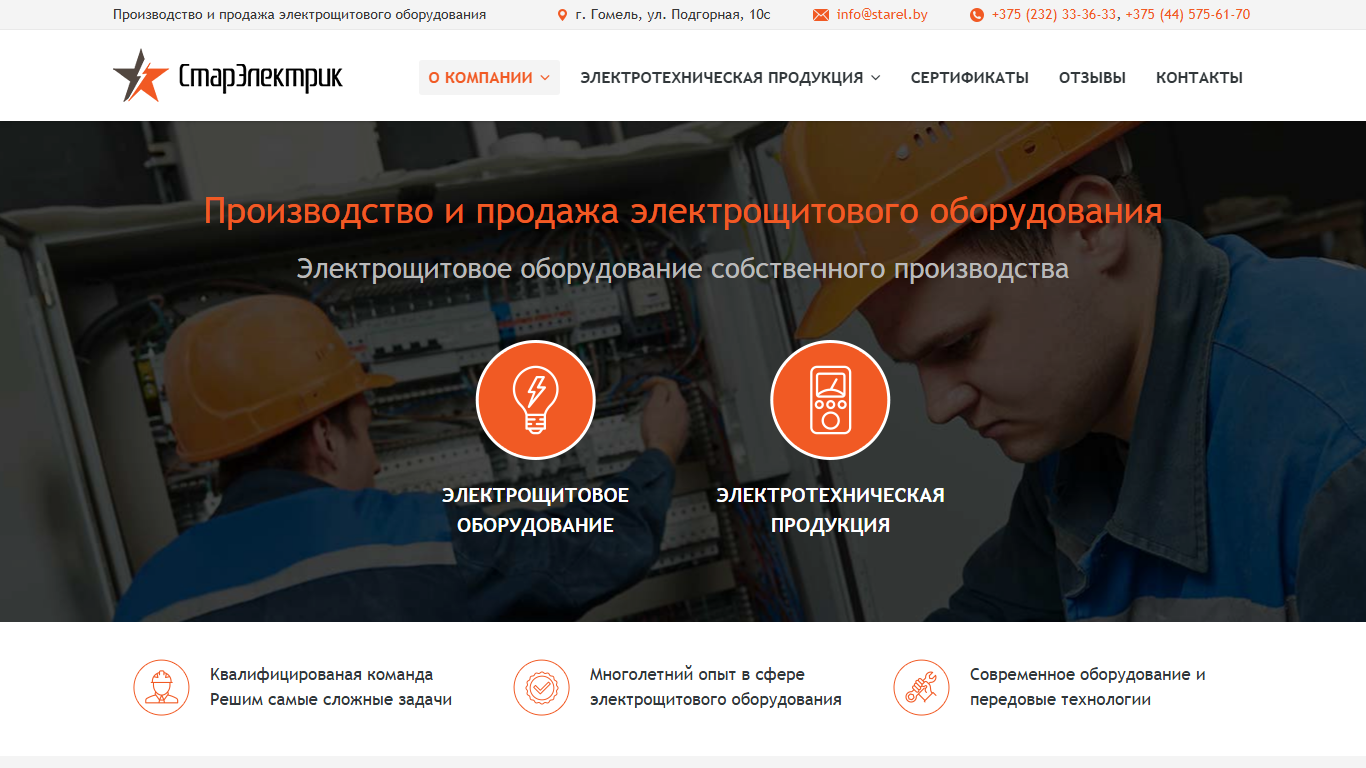
Task: Click the orange phone icon
Action: coord(977,15)
